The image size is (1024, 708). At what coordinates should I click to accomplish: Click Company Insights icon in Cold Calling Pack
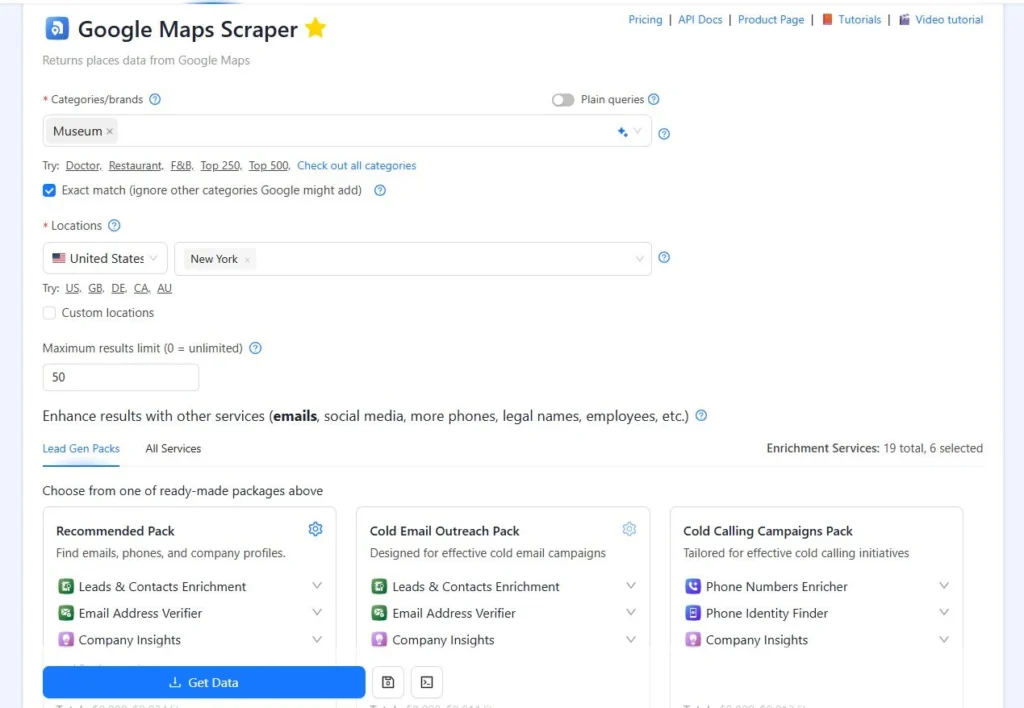click(693, 639)
